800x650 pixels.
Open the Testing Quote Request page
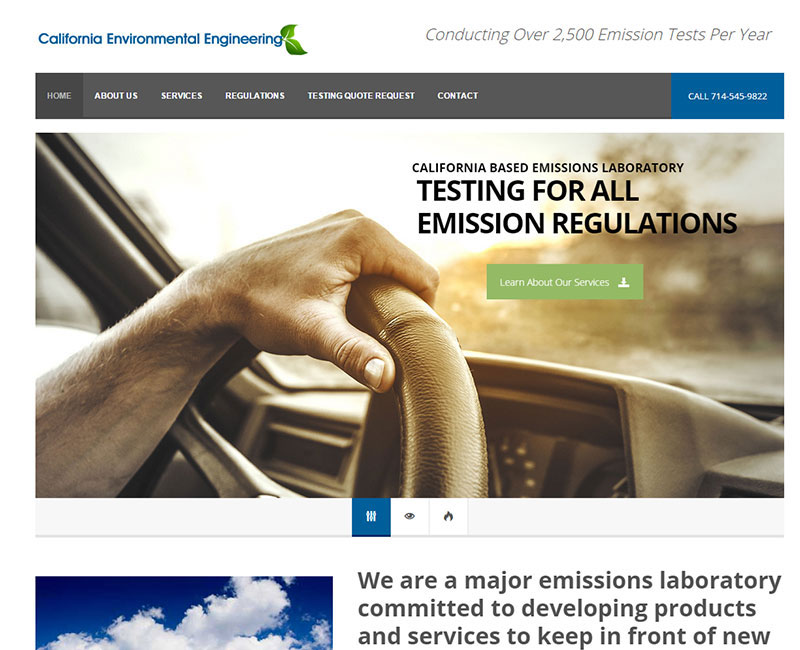(360, 96)
